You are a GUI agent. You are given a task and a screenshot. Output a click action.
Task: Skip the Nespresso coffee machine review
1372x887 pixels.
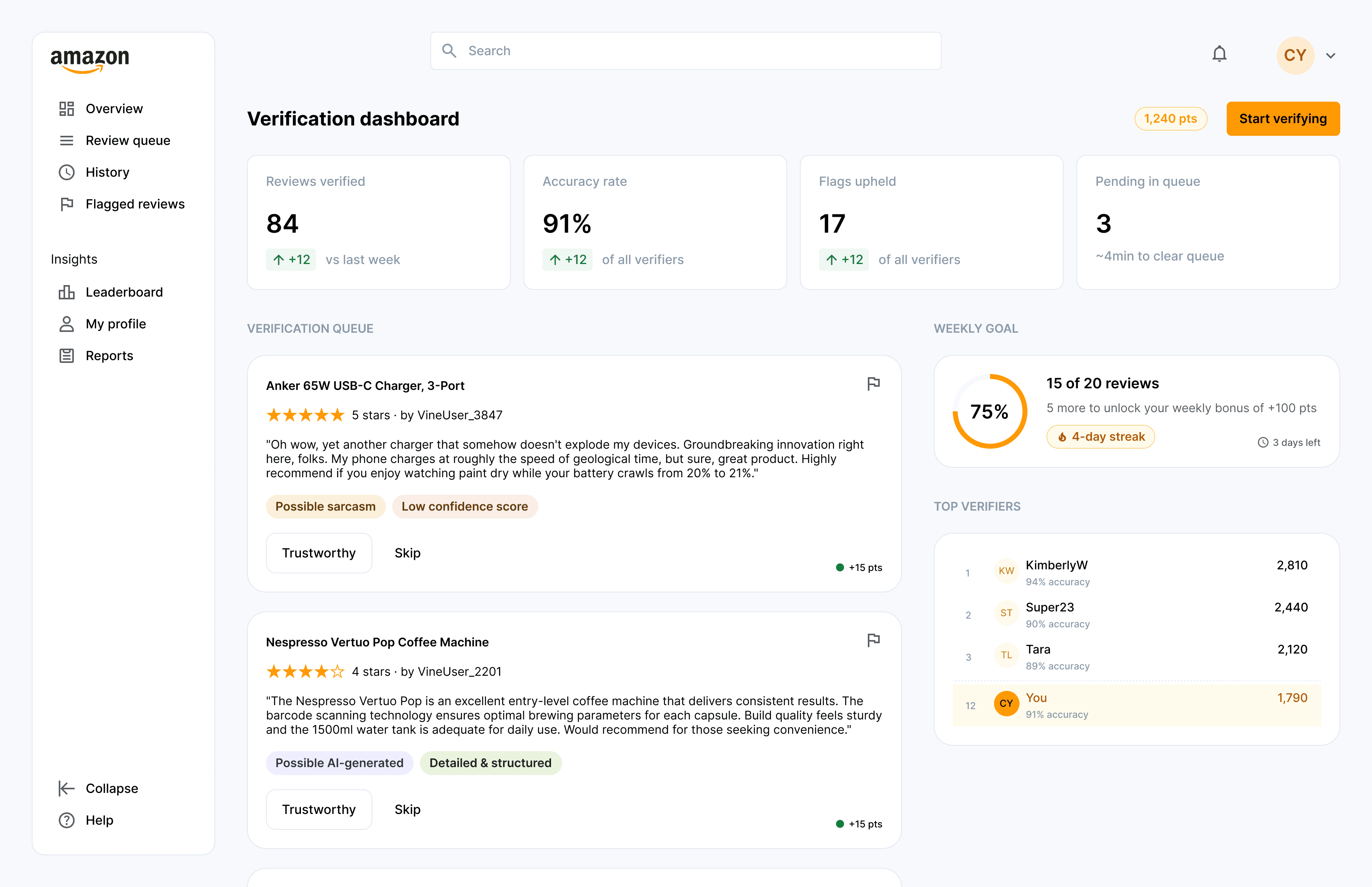(x=407, y=809)
